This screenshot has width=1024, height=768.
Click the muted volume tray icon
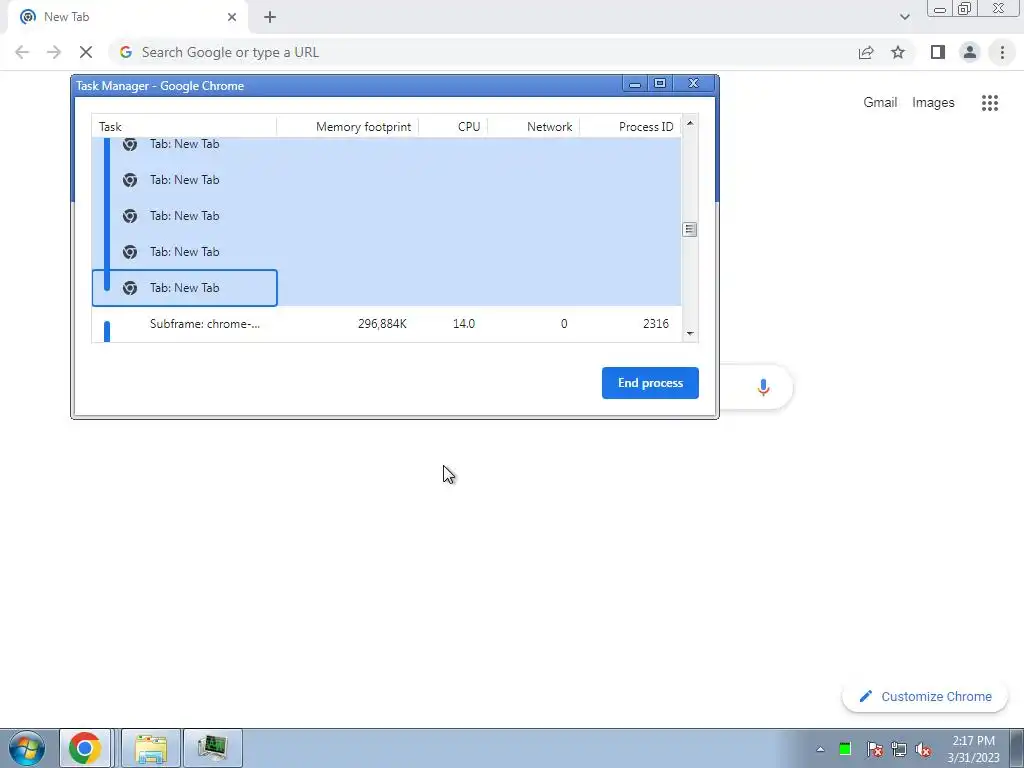[x=923, y=749]
